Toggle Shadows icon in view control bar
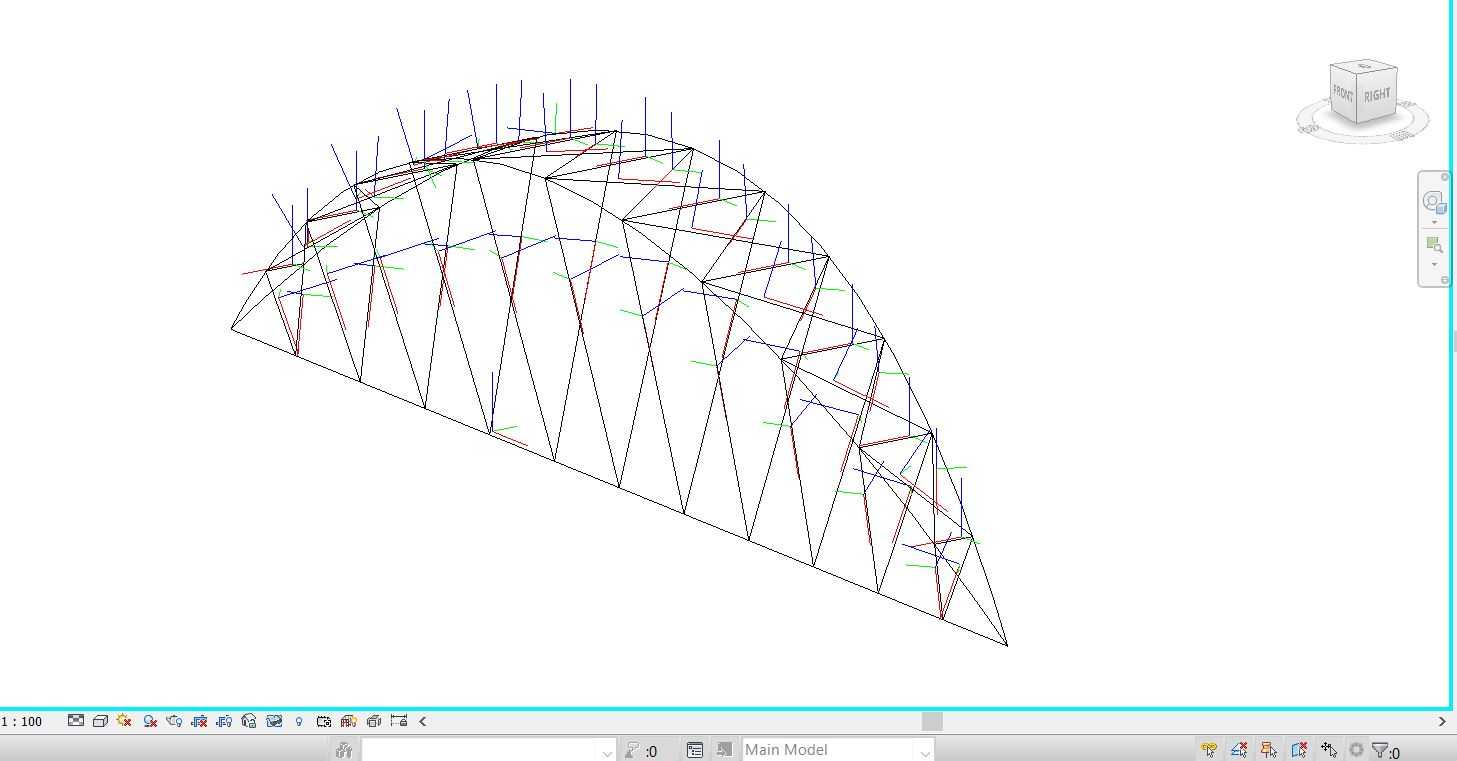 [x=149, y=720]
